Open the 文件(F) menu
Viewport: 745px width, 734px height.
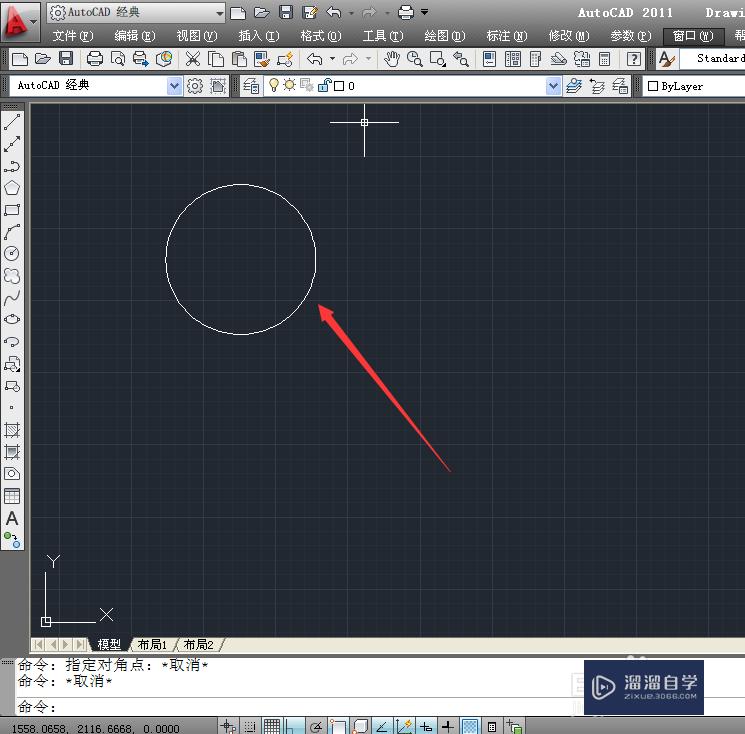point(73,36)
